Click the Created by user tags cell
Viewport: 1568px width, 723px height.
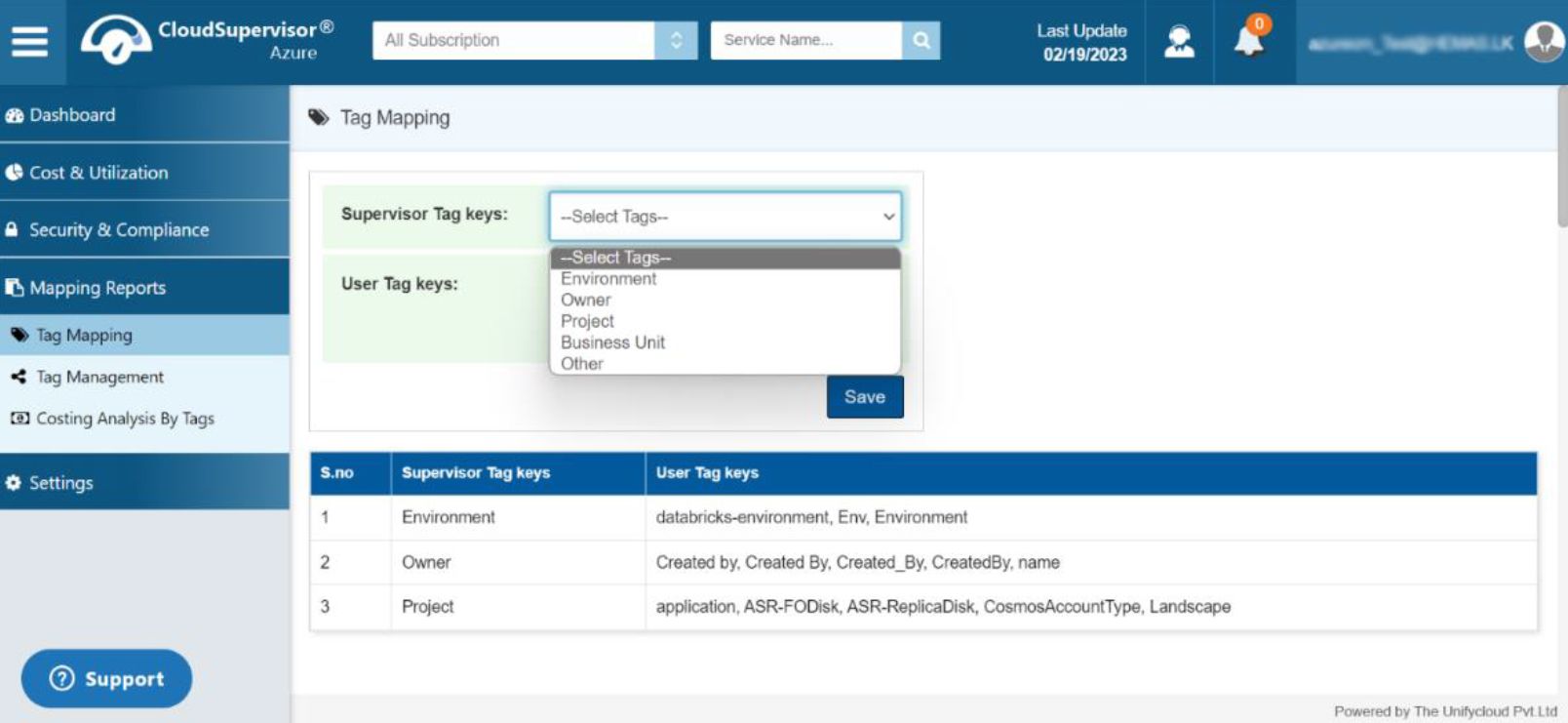pos(1091,563)
